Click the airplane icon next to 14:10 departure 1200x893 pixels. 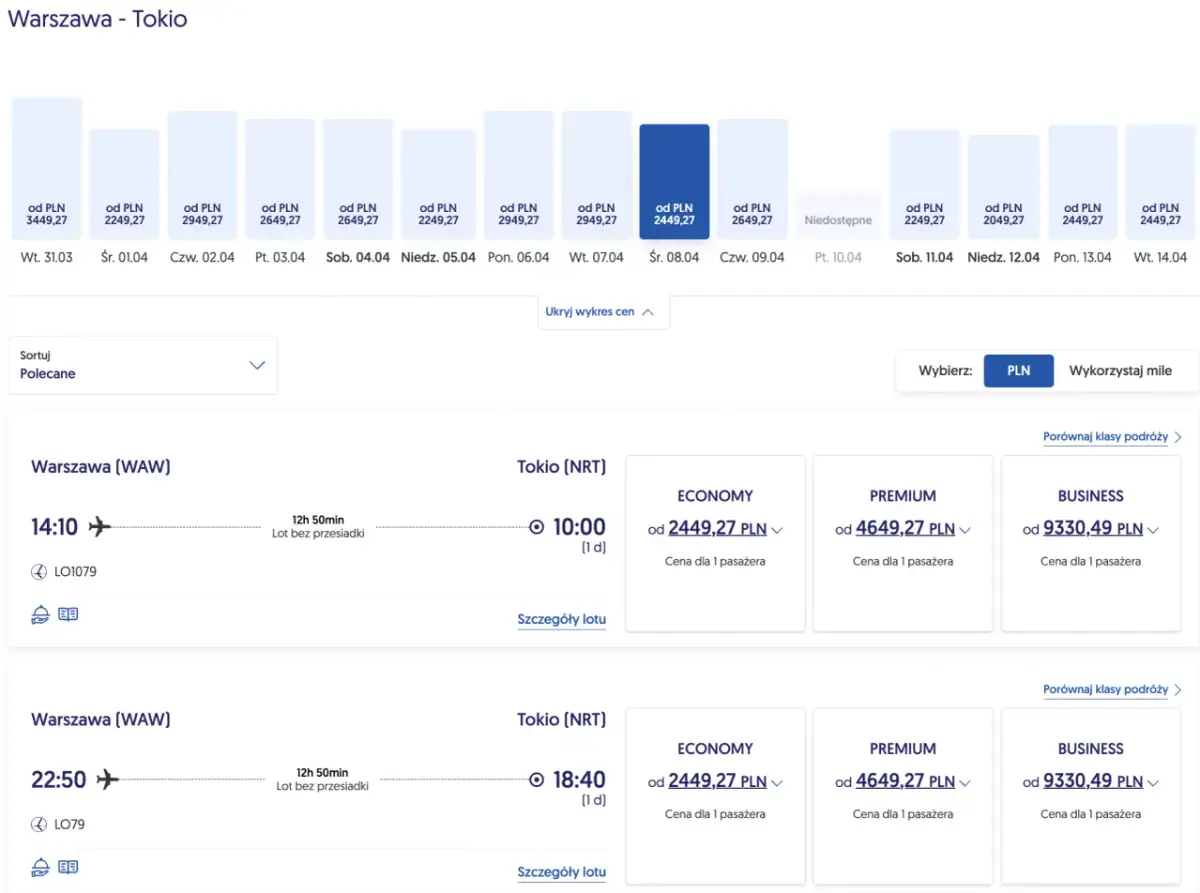pos(100,526)
